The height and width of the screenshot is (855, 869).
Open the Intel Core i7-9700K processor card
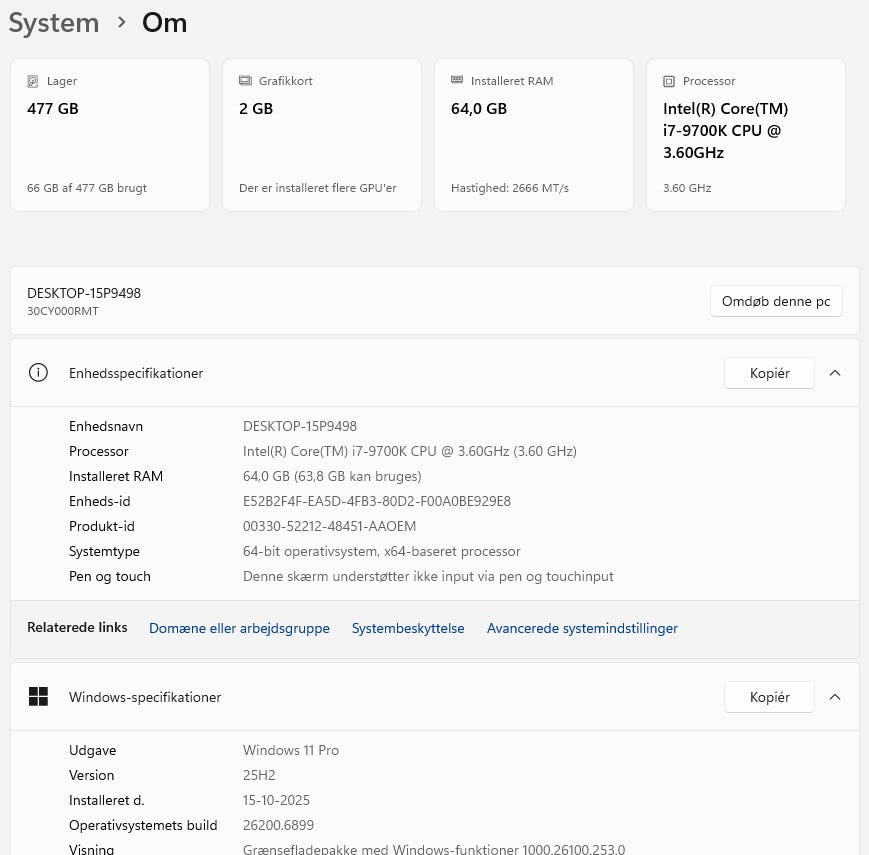pyautogui.click(x=746, y=135)
